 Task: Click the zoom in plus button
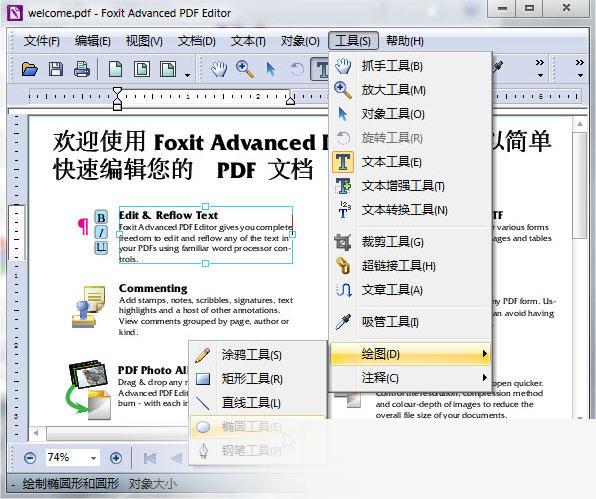[x=116, y=458]
